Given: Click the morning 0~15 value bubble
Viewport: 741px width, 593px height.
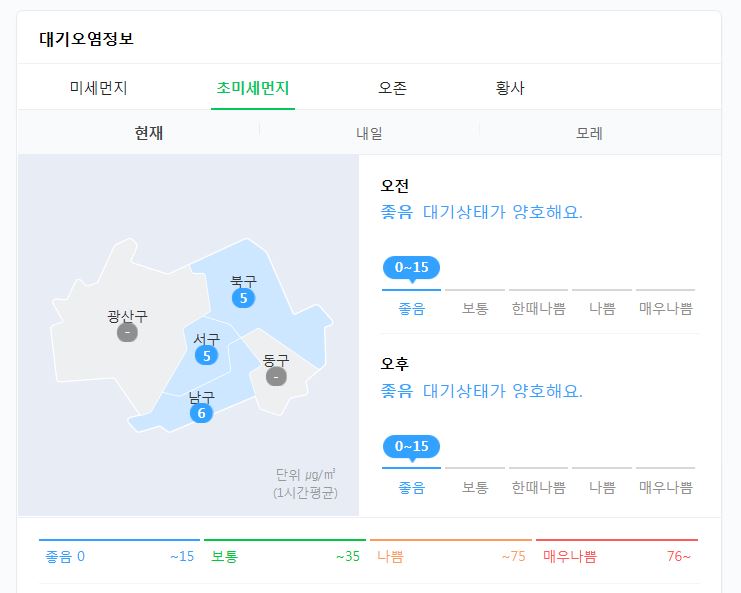Looking at the screenshot, I should pyautogui.click(x=411, y=267).
